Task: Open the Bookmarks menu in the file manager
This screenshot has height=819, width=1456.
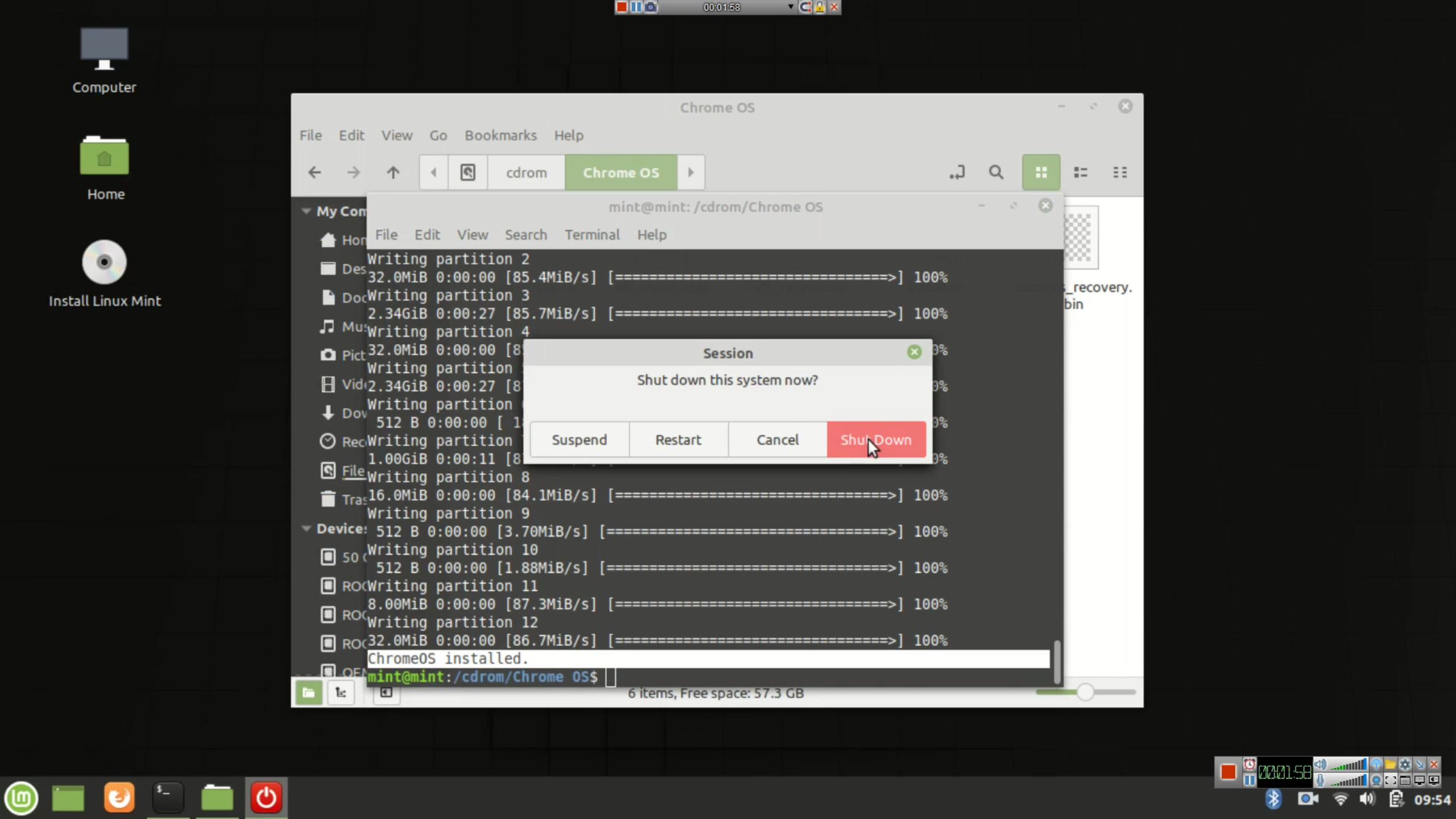Action: coord(500,135)
